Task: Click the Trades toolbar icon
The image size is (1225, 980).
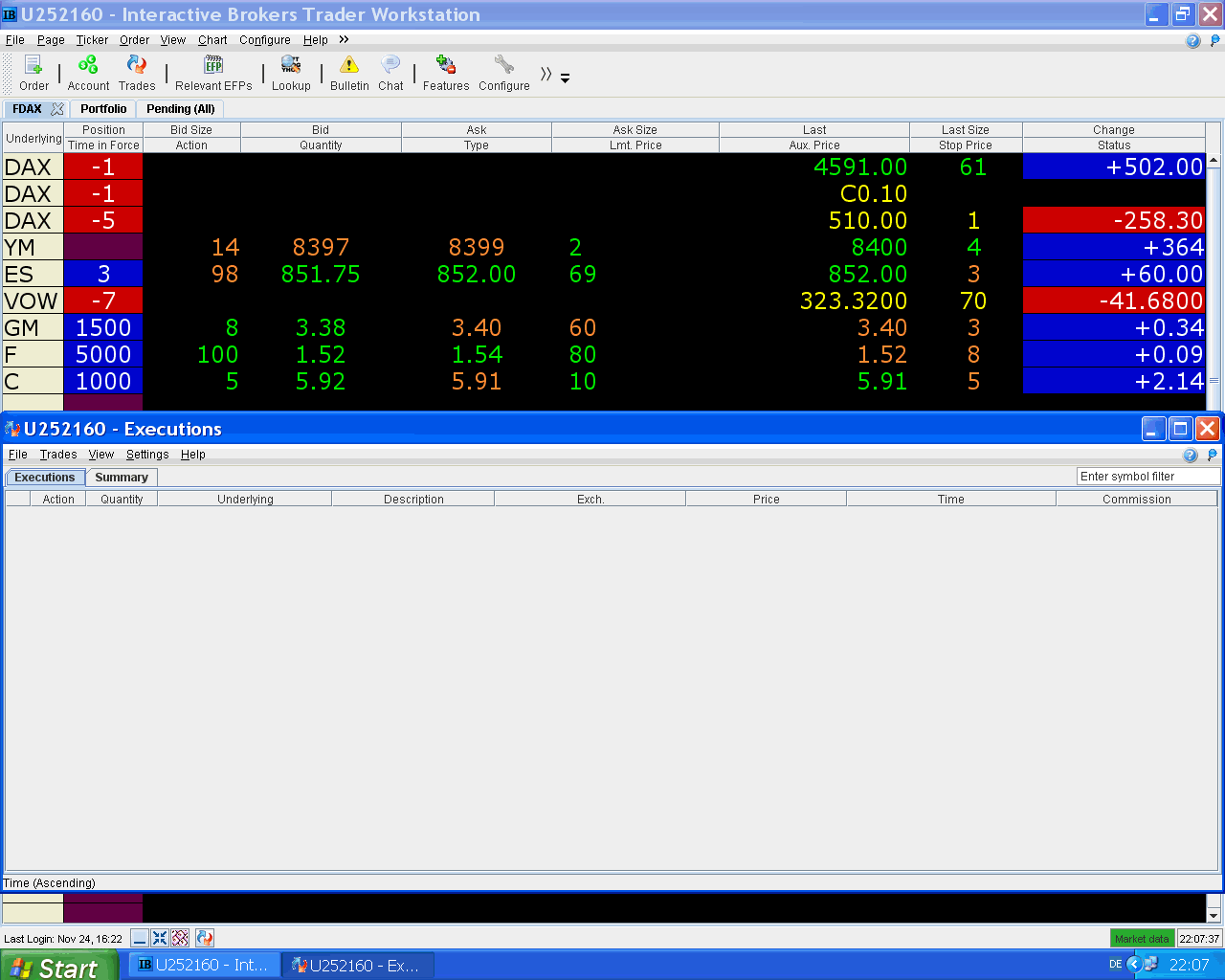Action: click(137, 73)
